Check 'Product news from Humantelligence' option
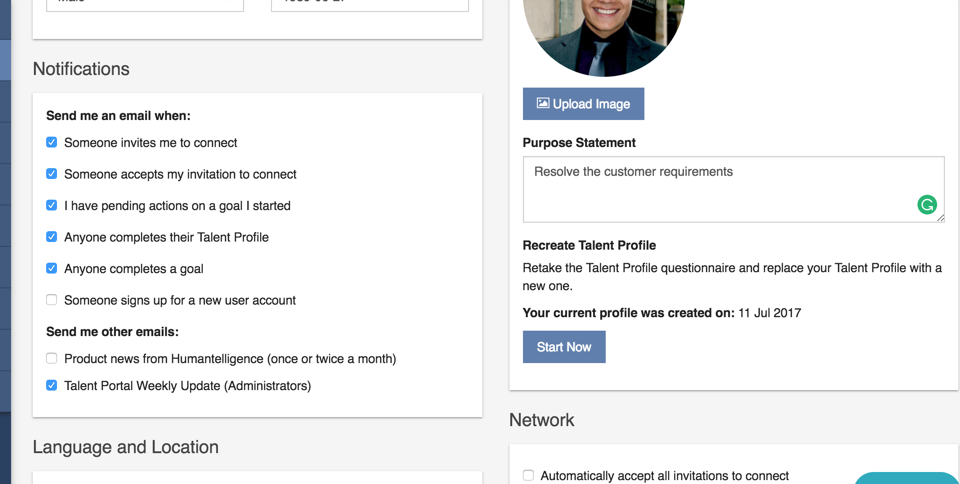960x484 pixels. click(x=52, y=358)
